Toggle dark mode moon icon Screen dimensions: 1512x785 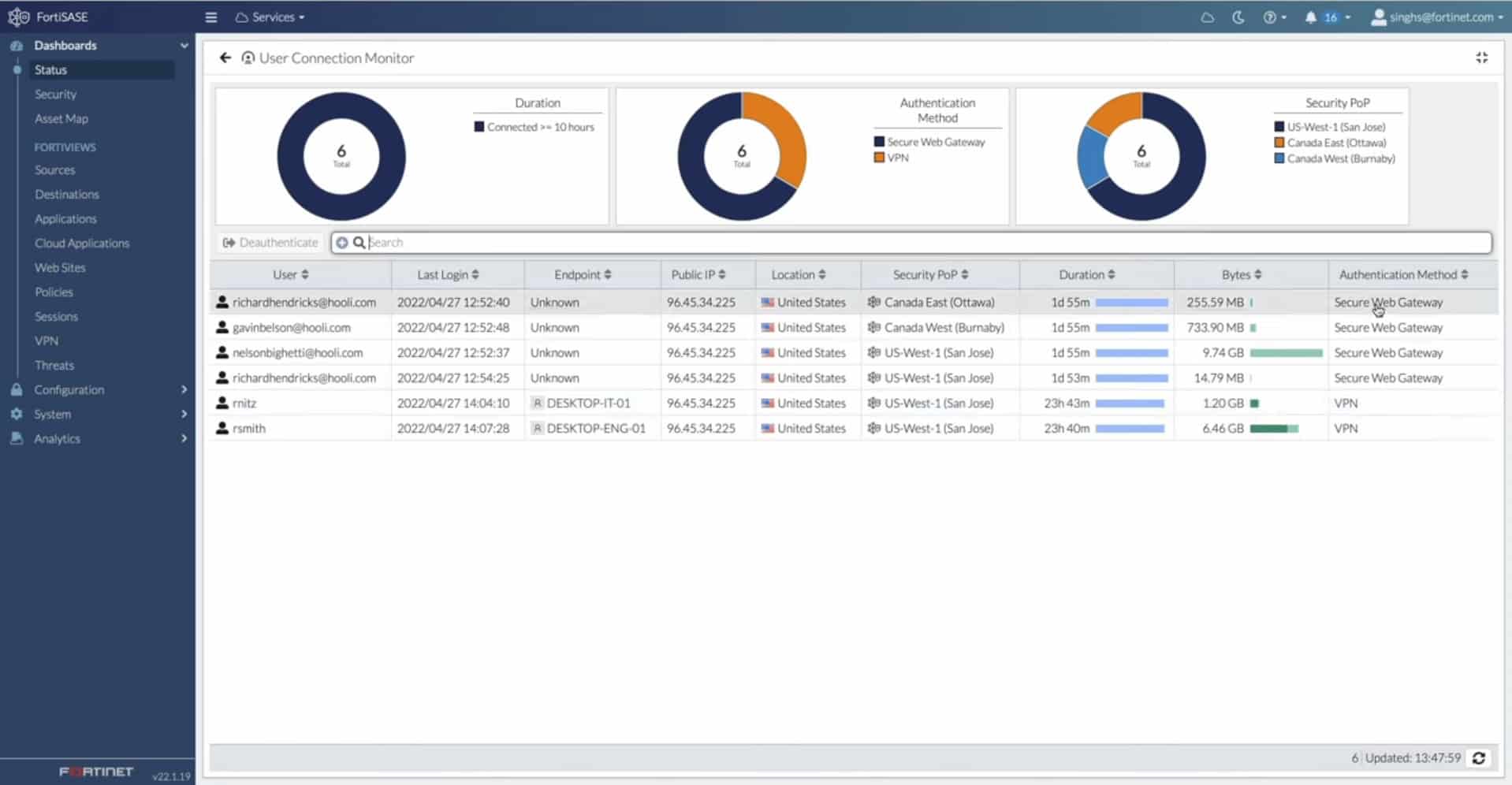tap(1238, 17)
